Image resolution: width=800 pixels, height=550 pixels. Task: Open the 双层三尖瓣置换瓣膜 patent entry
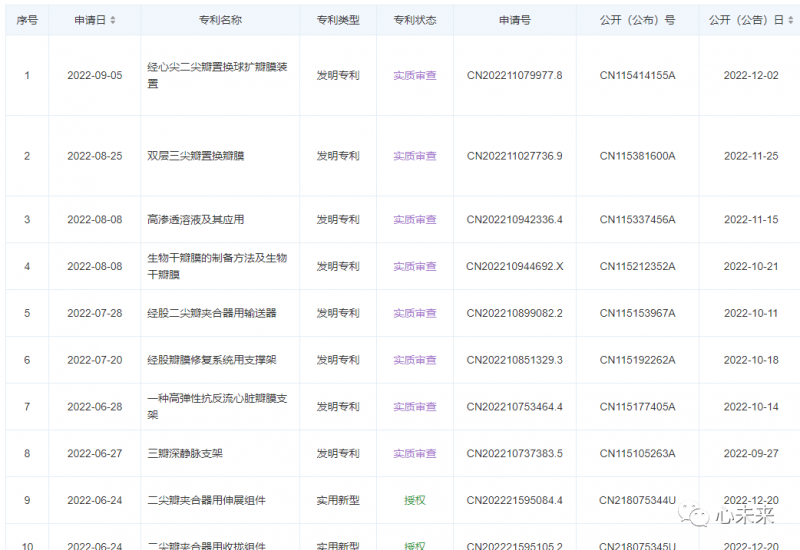point(196,156)
